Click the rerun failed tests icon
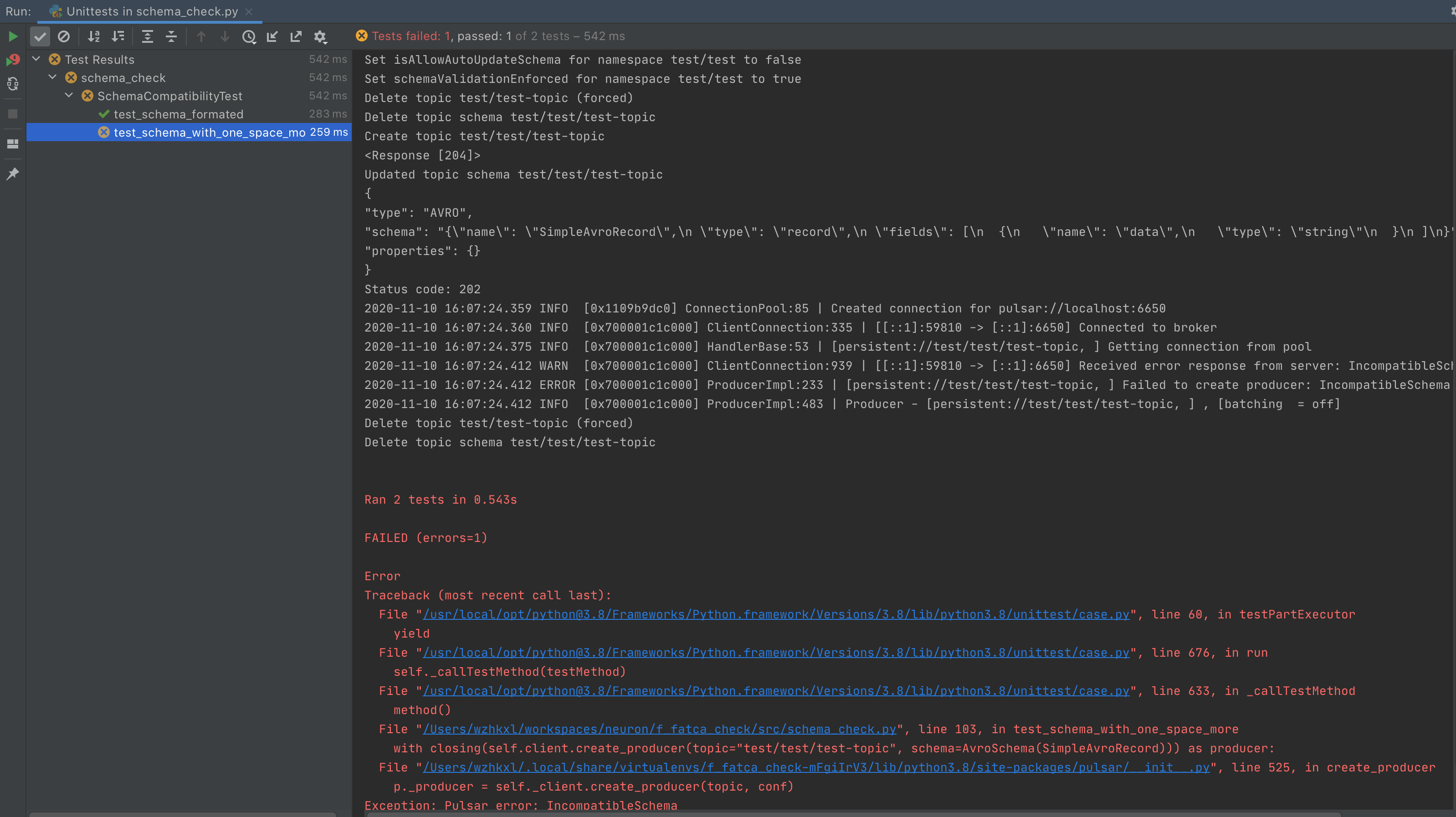Screen dimensions: 1456x817 click(x=12, y=59)
